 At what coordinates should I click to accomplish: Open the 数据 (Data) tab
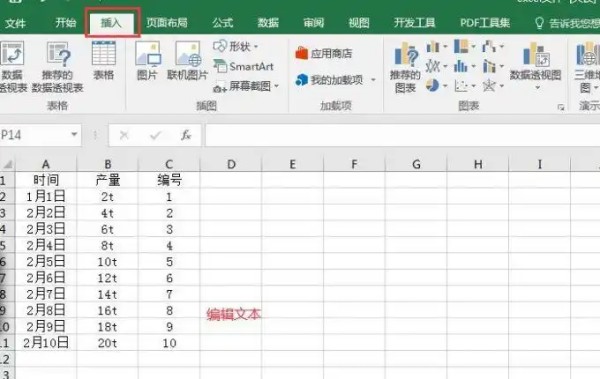pos(268,23)
